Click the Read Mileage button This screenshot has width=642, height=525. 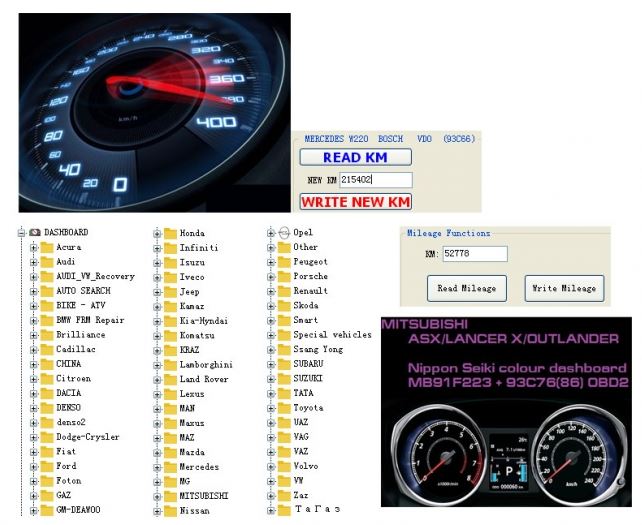click(x=467, y=288)
